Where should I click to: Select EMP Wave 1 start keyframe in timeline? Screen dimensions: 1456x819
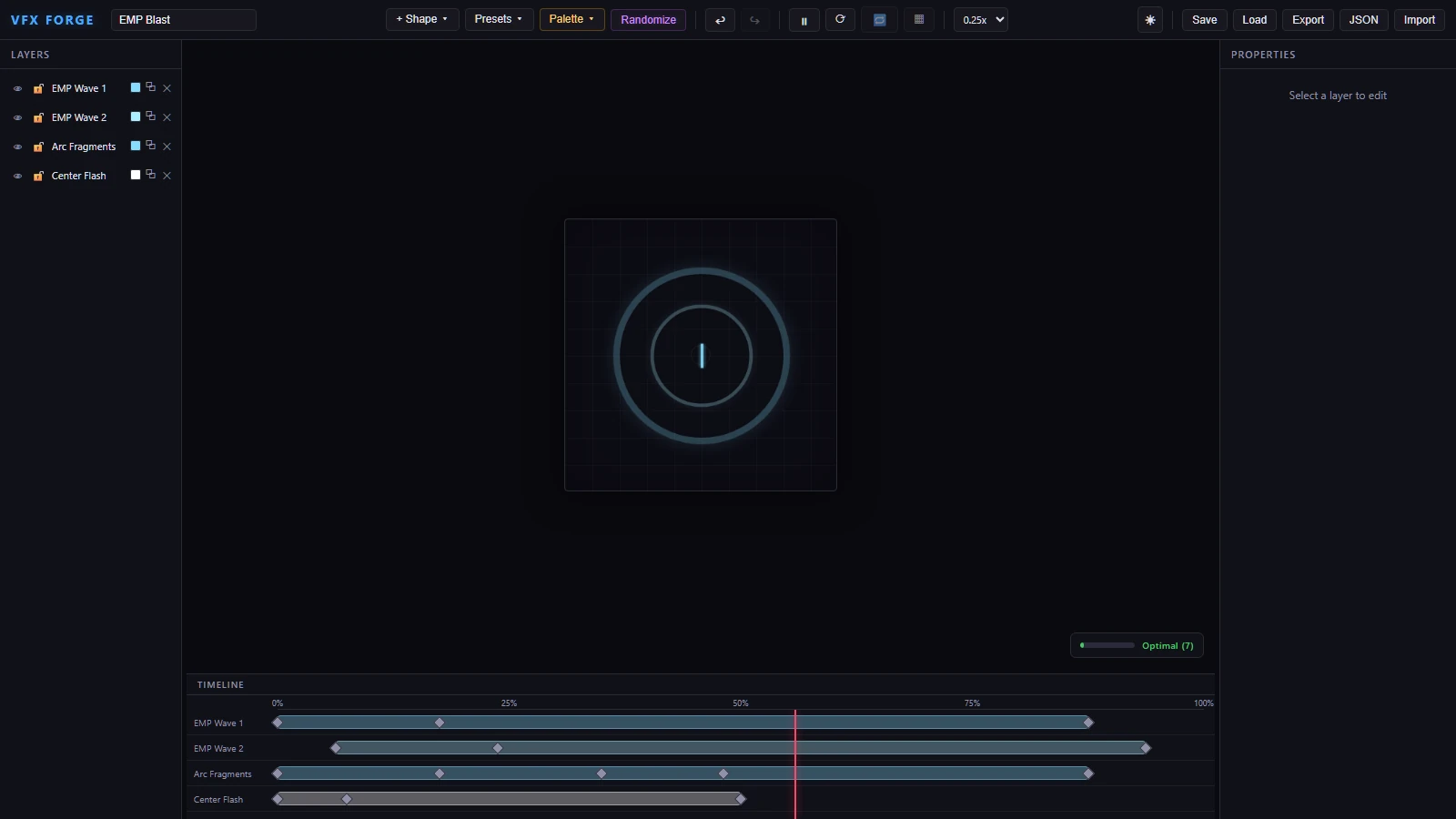click(x=278, y=723)
